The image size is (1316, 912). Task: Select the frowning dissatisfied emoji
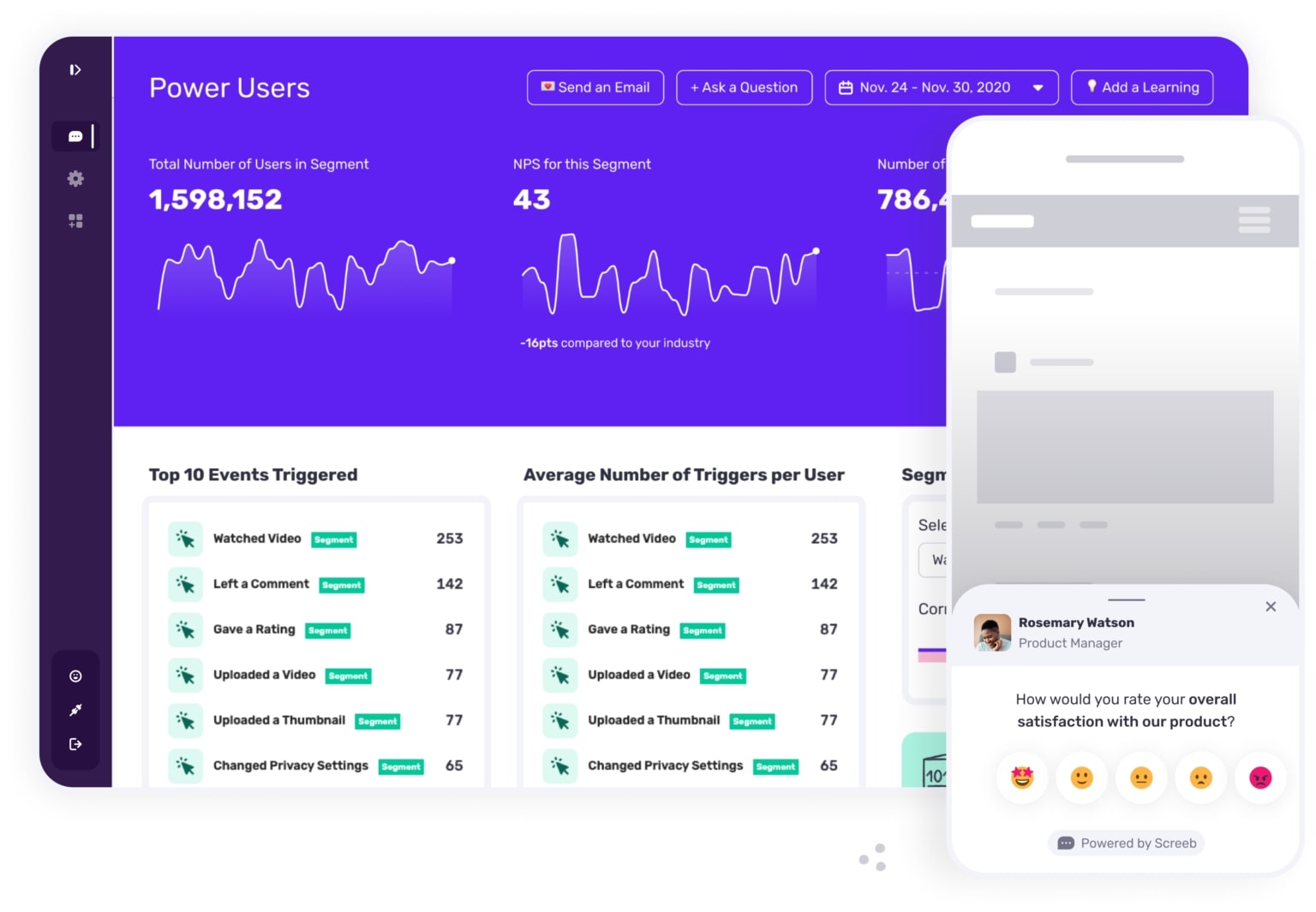(x=1201, y=778)
